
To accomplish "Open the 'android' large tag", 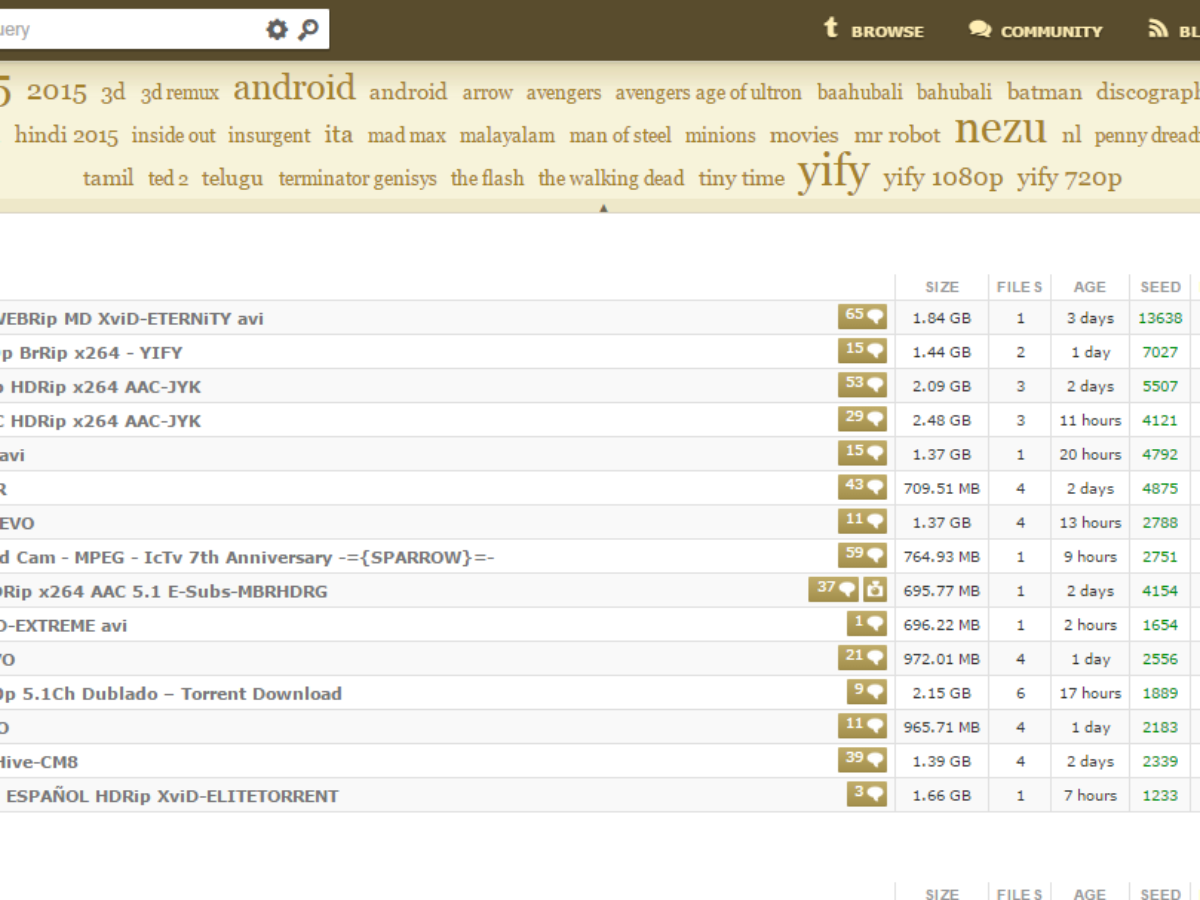I will tap(294, 88).
